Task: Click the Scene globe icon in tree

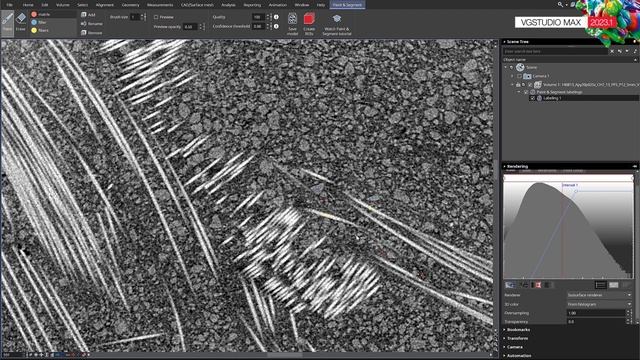Action: 520,67
